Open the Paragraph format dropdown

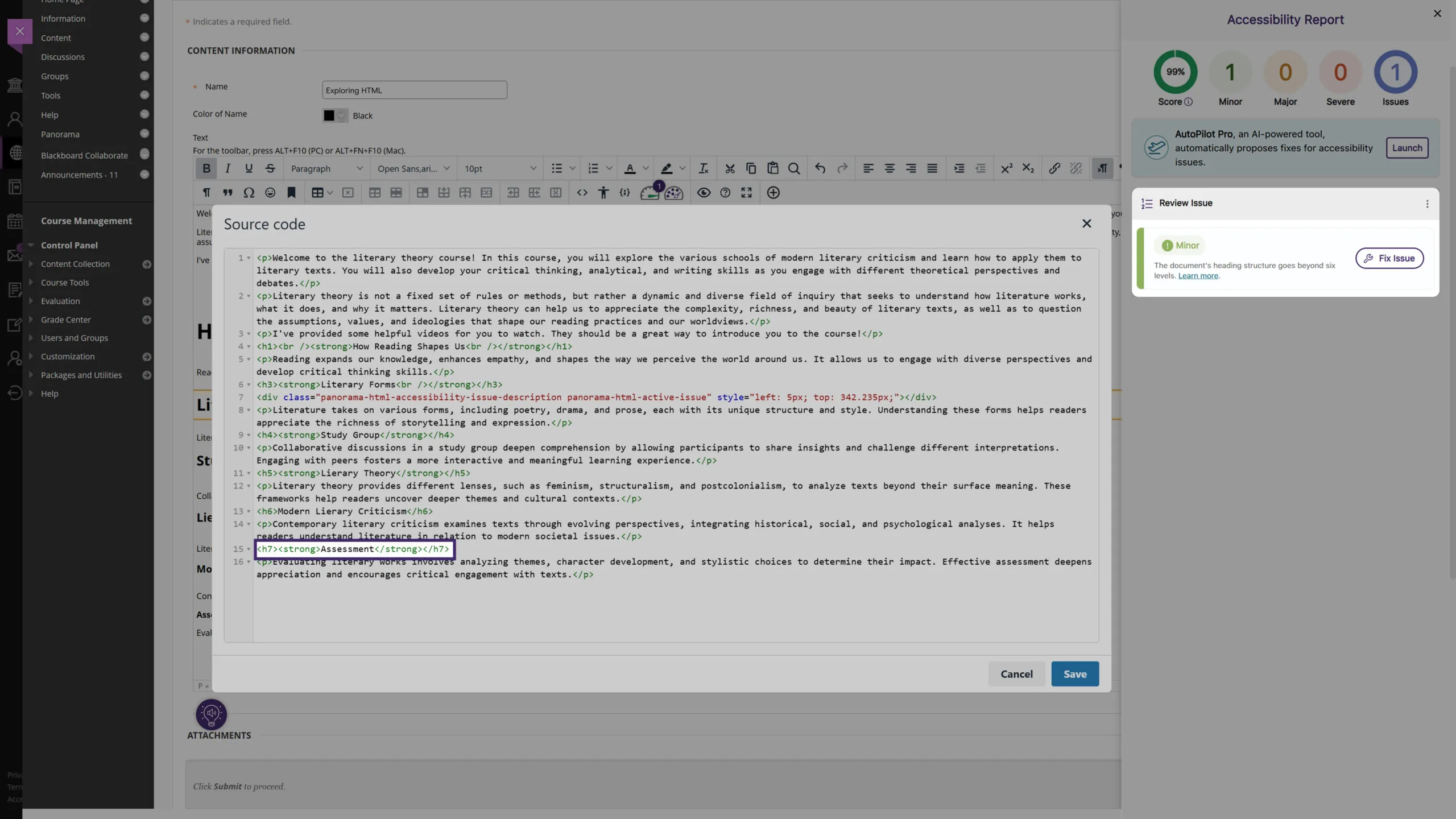click(x=326, y=168)
